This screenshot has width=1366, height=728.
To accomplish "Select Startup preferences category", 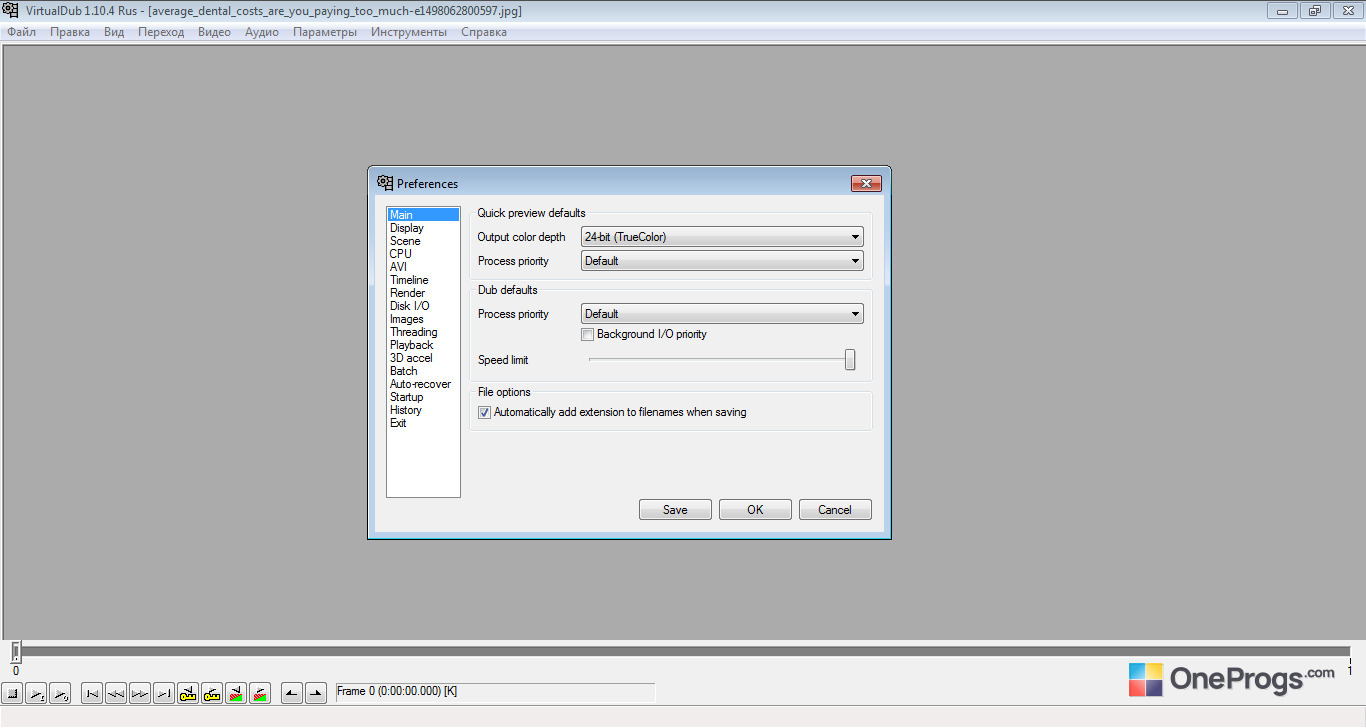I will (x=423, y=397).
